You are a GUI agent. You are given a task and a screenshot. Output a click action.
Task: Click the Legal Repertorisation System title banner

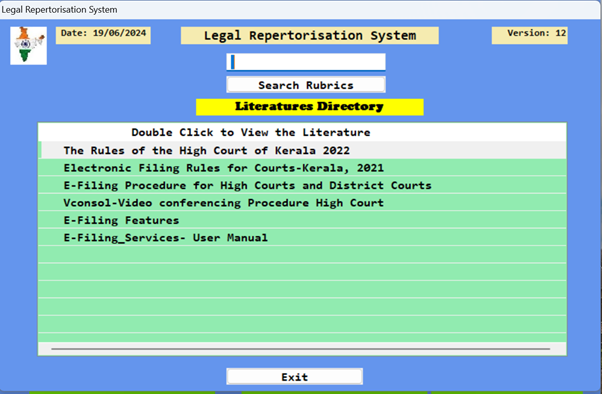click(310, 35)
